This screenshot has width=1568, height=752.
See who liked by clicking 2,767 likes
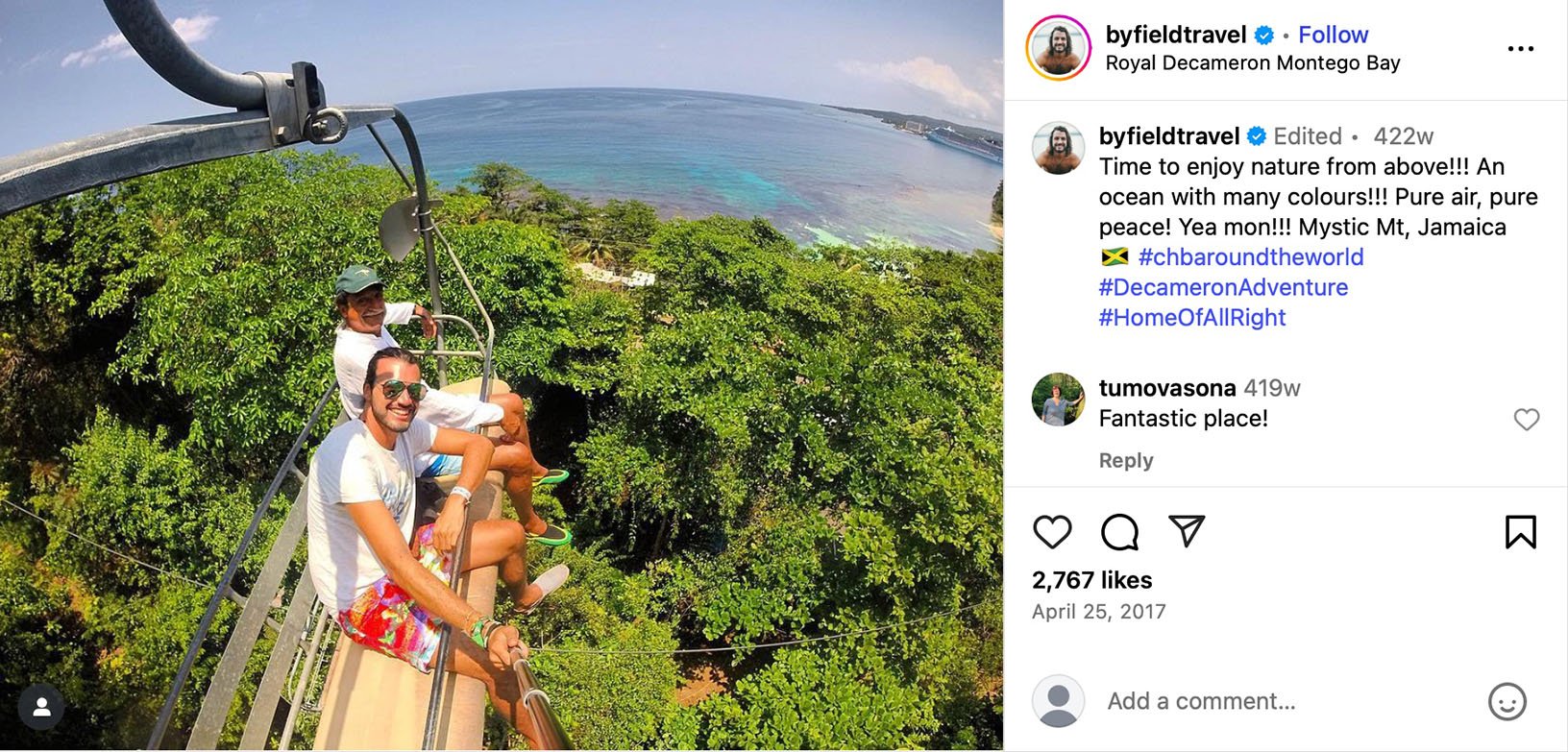click(1091, 579)
